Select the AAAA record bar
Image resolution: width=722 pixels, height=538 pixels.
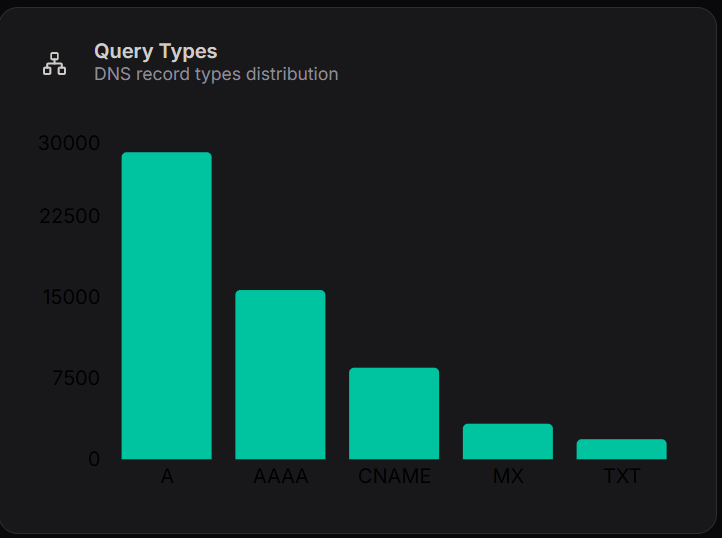[x=280, y=375]
